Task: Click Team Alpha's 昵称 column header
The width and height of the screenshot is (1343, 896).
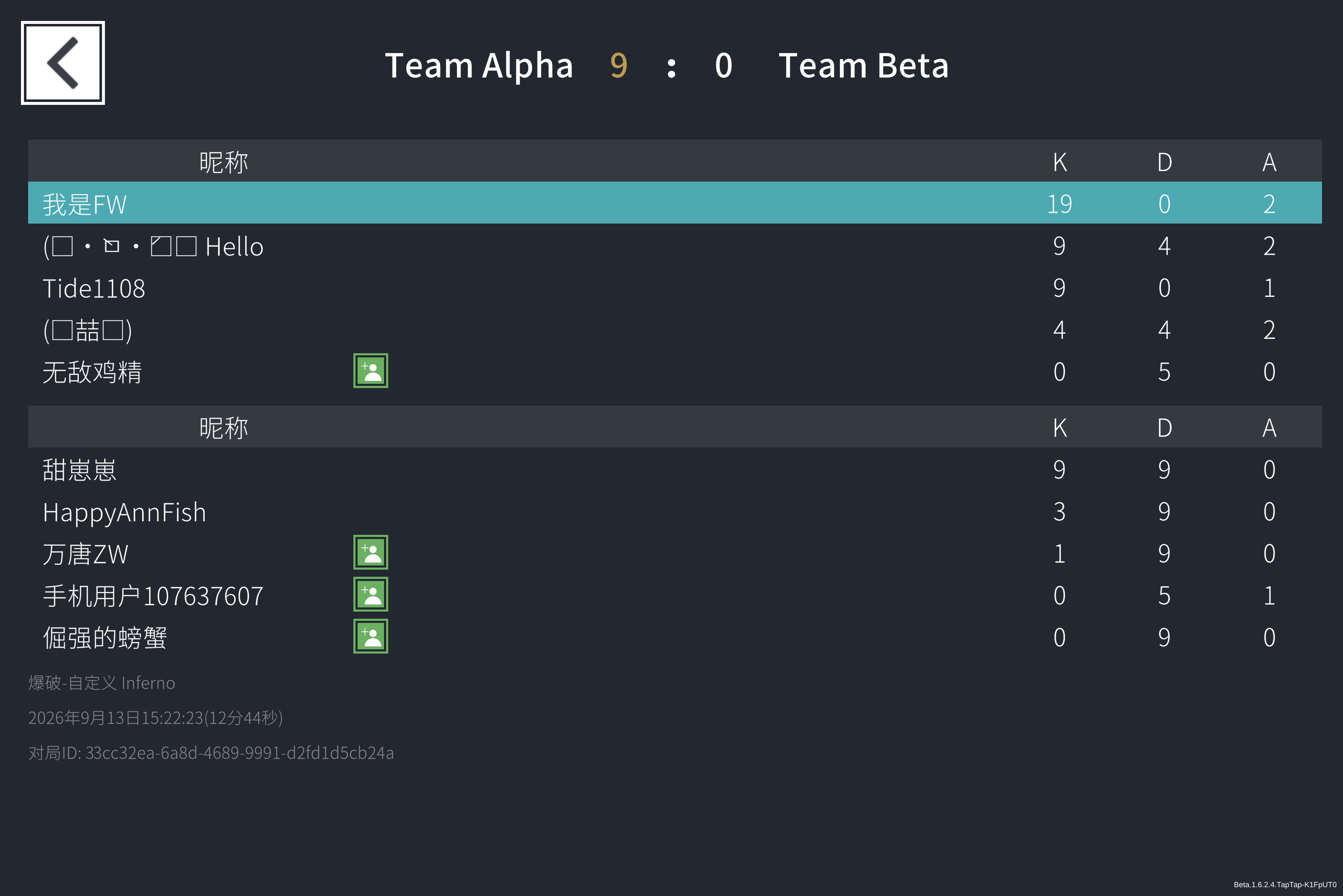Action: click(x=224, y=162)
